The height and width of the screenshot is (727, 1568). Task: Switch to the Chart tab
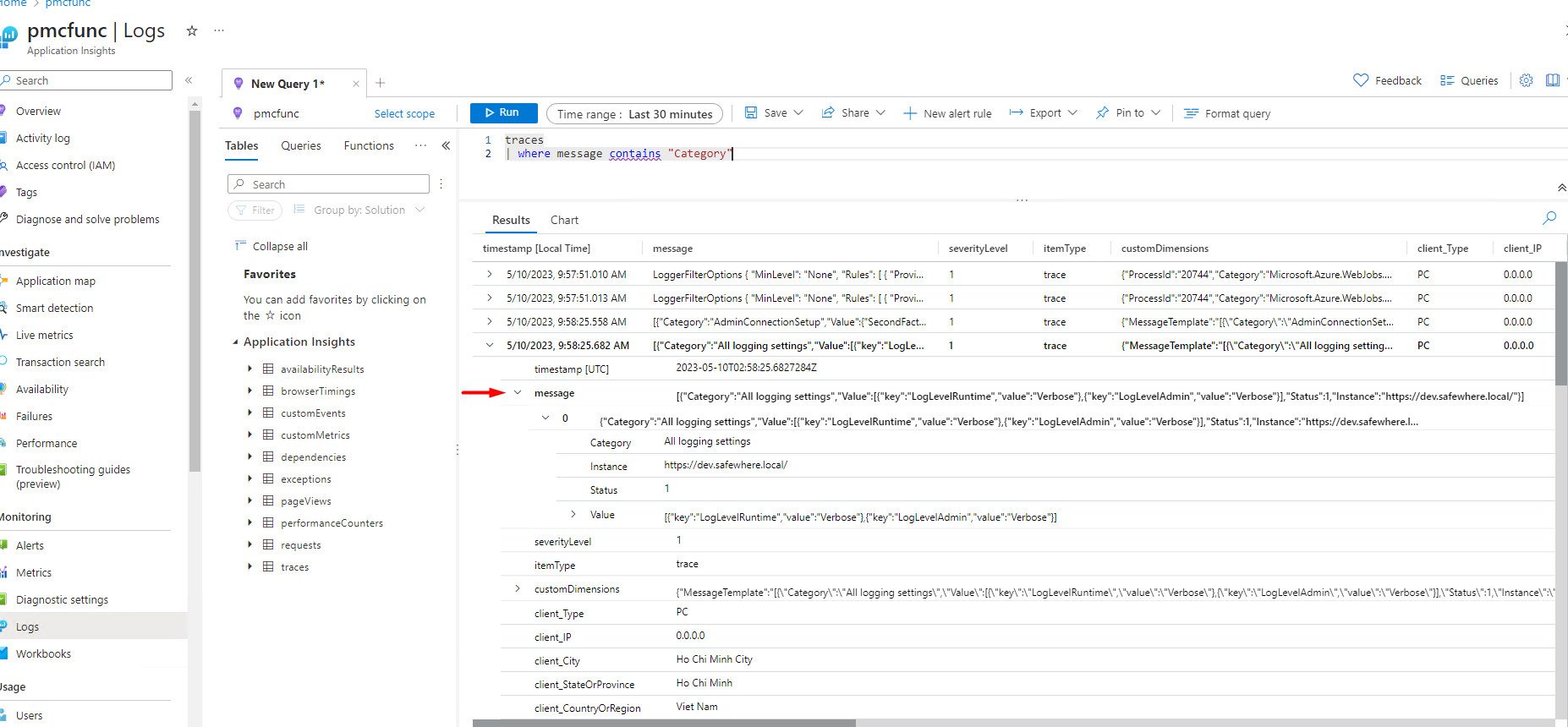click(x=564, y=221)
